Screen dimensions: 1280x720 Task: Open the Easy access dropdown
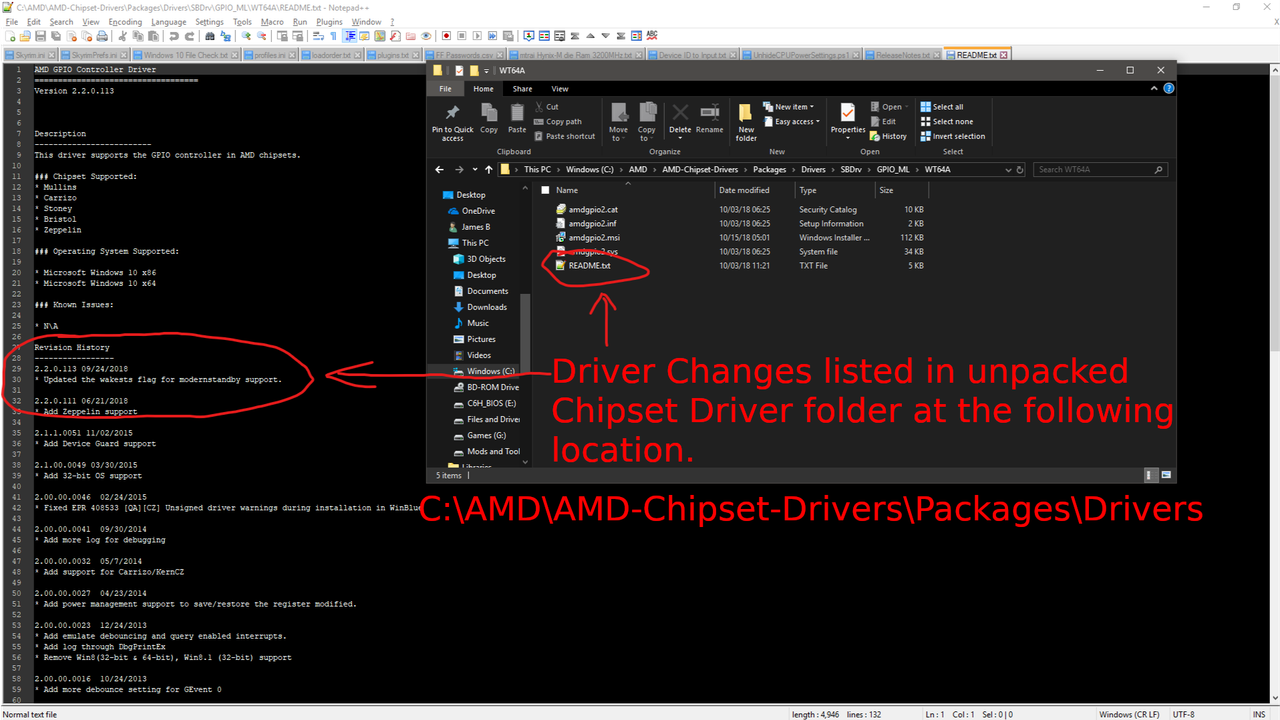tap(790, 122)
